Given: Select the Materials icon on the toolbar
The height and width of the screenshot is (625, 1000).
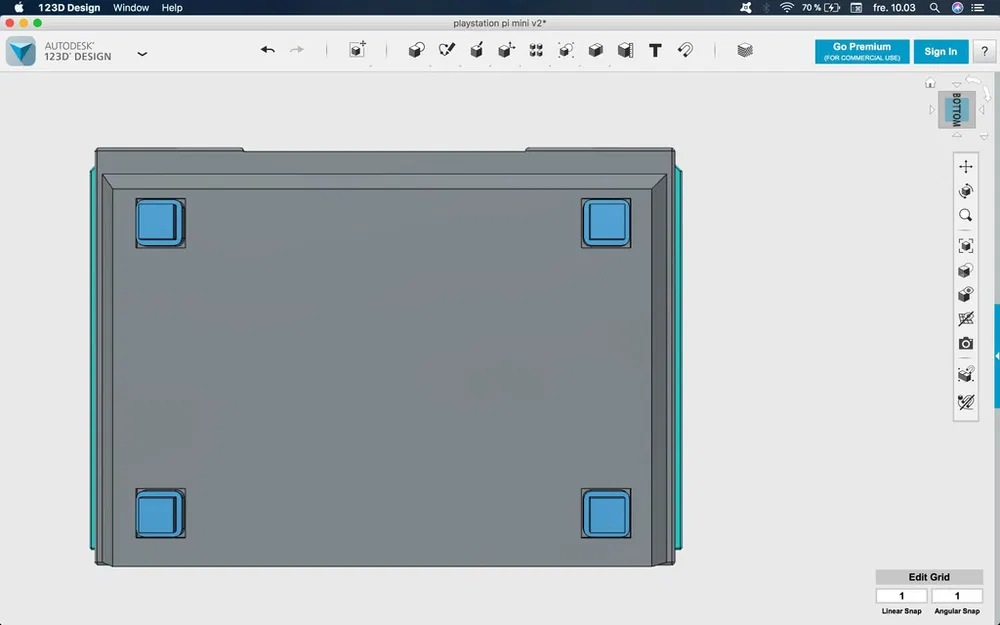Looking at the screenshot, I should pos(744,50).
